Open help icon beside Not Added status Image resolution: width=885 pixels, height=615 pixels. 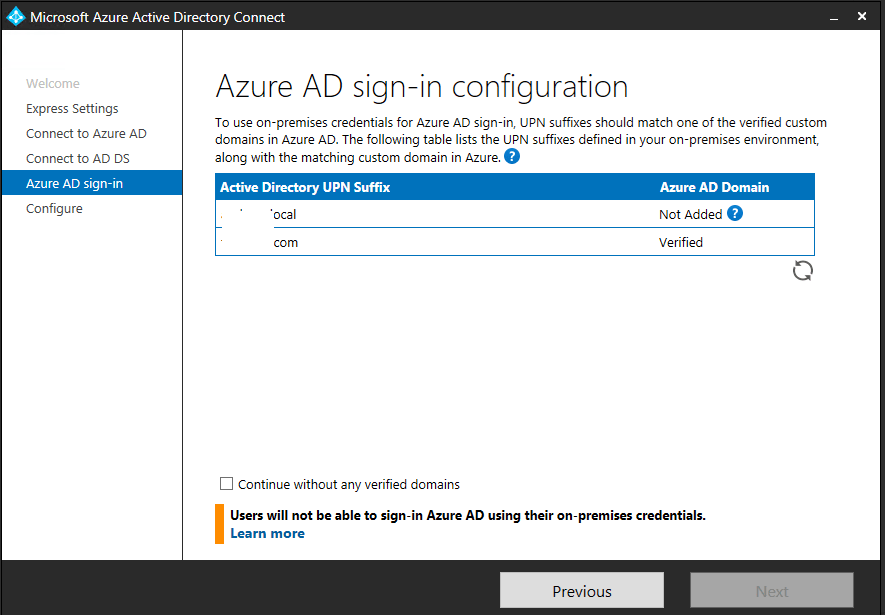coord(735,213)
